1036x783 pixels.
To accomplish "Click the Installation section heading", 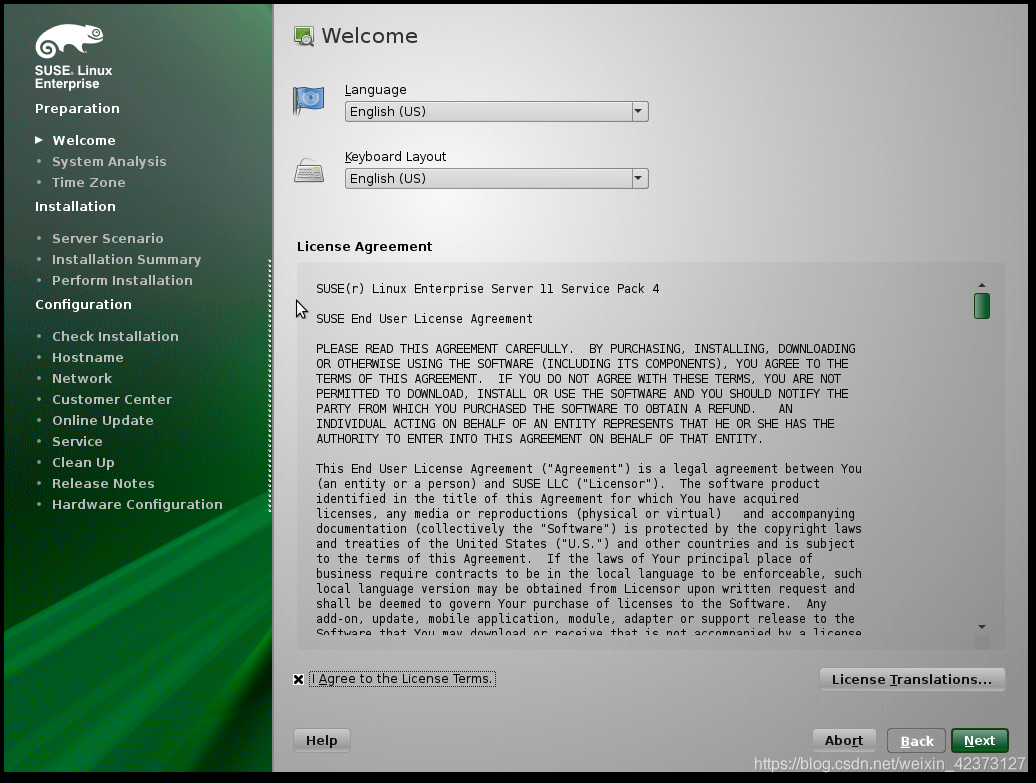I will tap(75, 206).
